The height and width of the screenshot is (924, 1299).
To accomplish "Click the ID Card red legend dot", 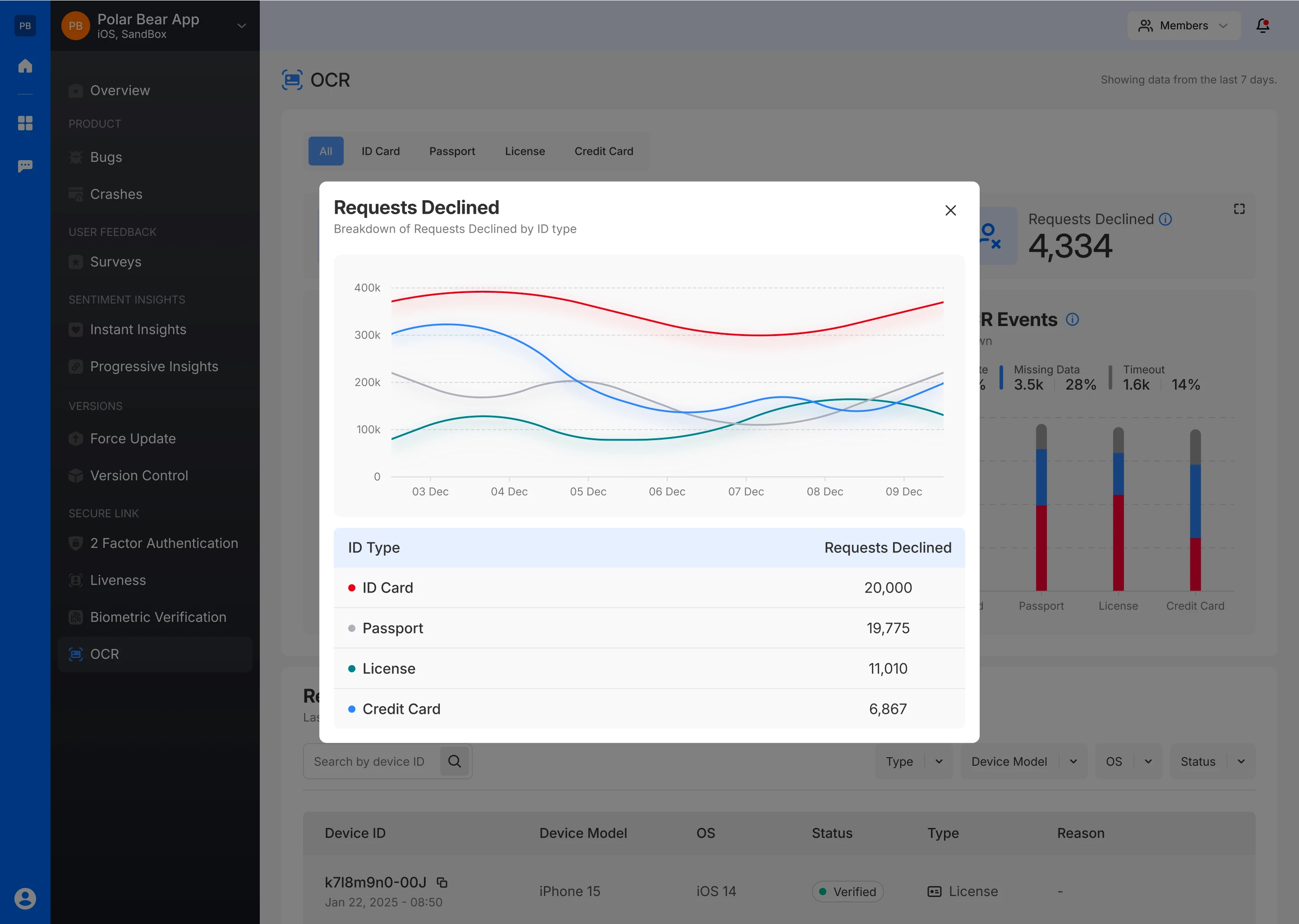I will [x=352, y=588].
